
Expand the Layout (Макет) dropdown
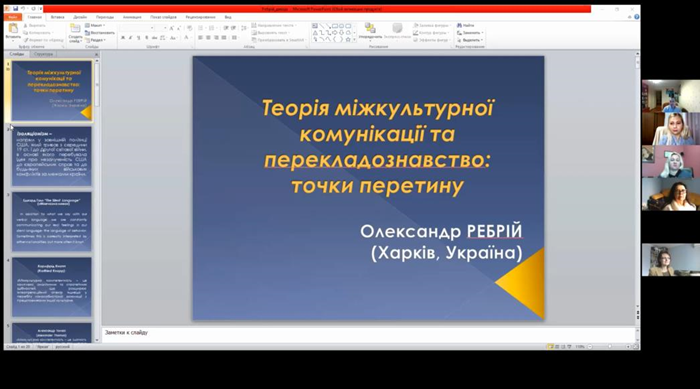pyautogui.click(x=94, y=25)
